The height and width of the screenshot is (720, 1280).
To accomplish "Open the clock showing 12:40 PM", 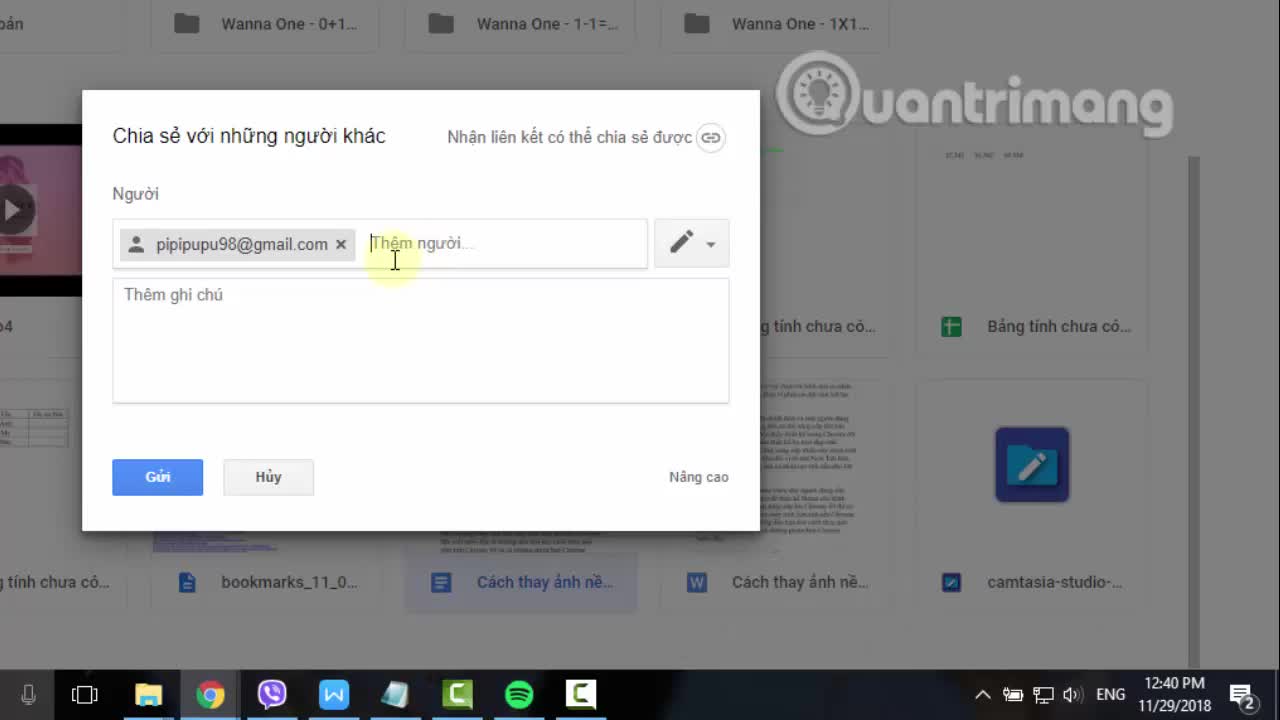I will point(1174,694).
